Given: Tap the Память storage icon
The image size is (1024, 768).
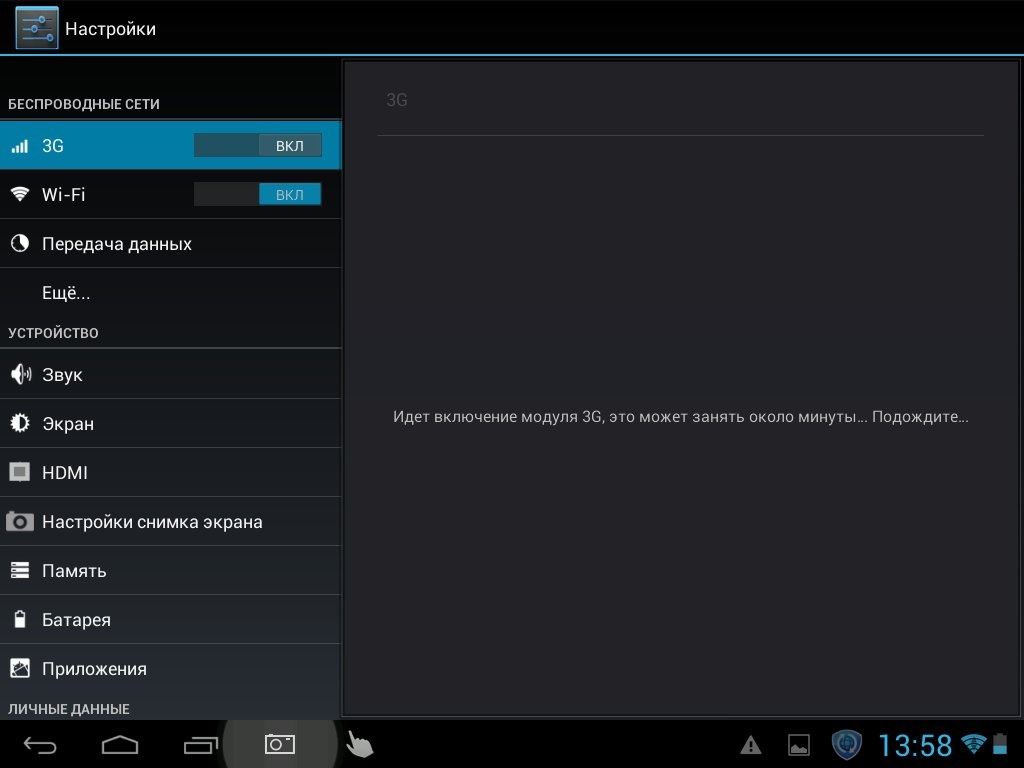Looking at the screenshot, I should click(x=20, y=571).
